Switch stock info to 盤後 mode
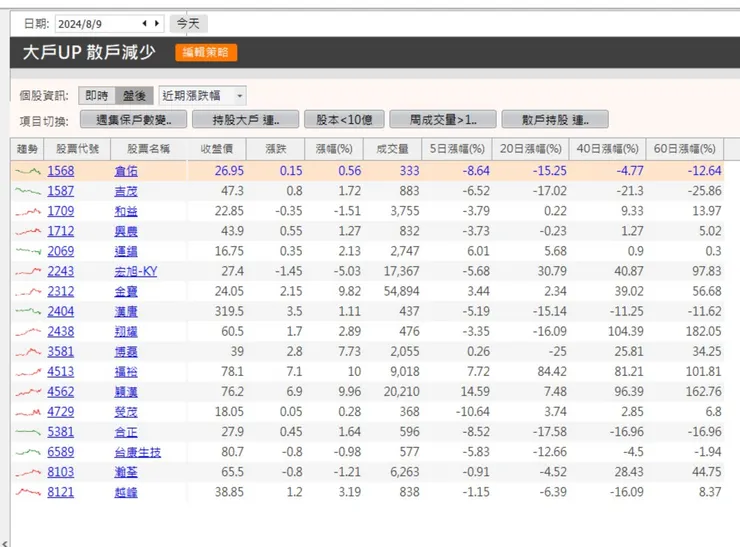 [135, 96]
